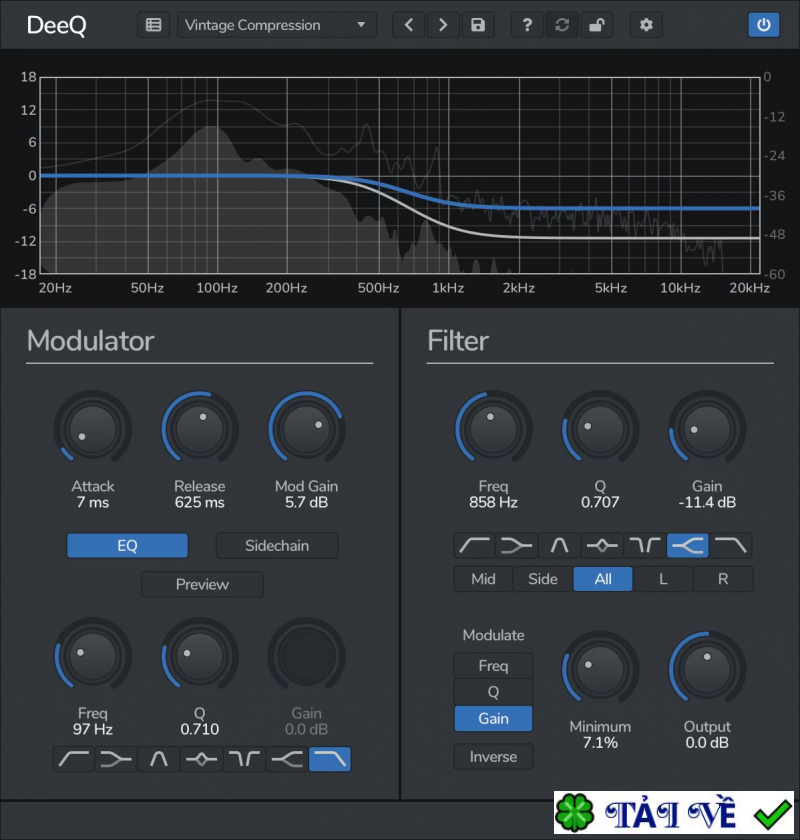This screenshot has height=840, width=800.
Task: Toggle the padlock lock icon
Action: 596,25
